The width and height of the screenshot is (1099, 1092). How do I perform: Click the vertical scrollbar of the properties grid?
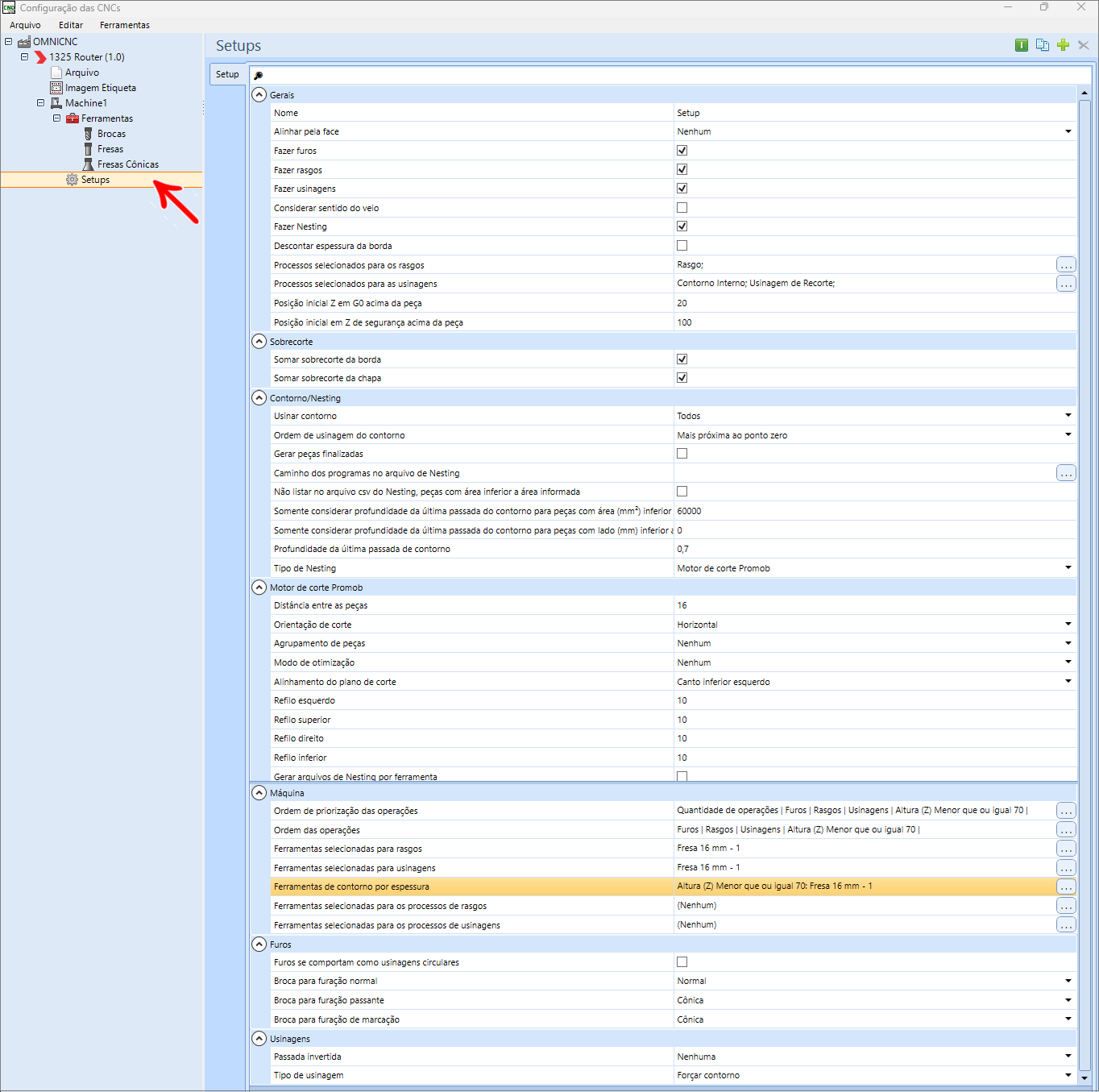(1084, 583)
